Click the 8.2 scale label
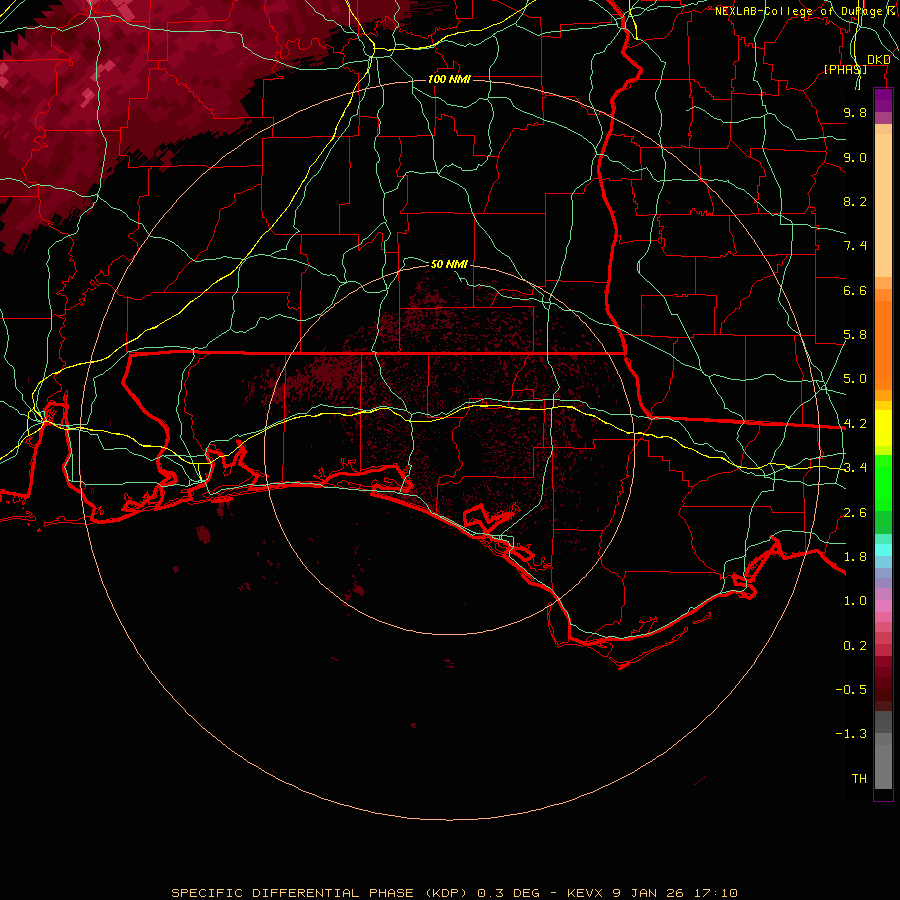 pos(855,201)
